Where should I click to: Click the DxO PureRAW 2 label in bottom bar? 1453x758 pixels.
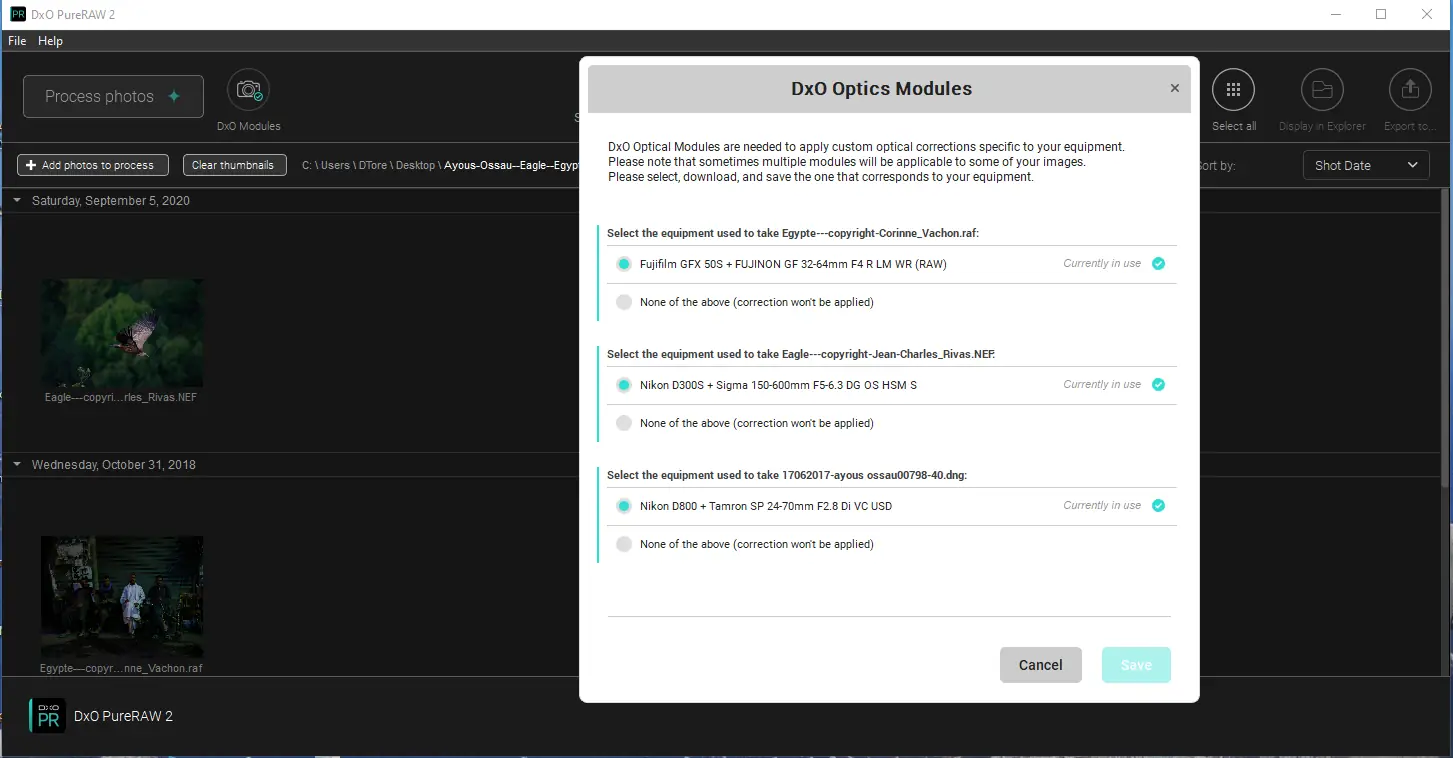pyautogui.click(x=124, y=716)
